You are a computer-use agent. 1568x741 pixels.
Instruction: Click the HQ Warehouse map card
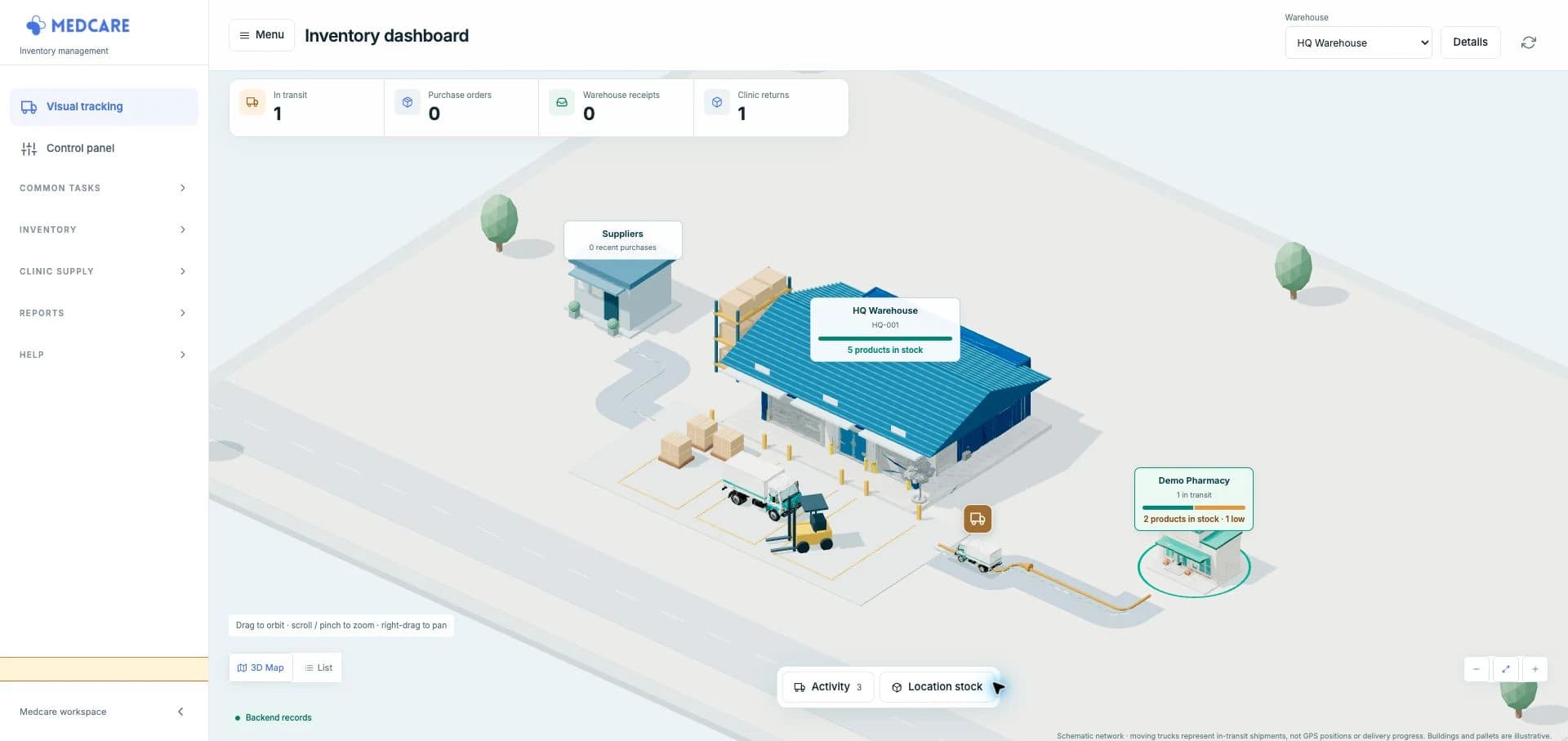pyautogui.click(x=885, y=329)
